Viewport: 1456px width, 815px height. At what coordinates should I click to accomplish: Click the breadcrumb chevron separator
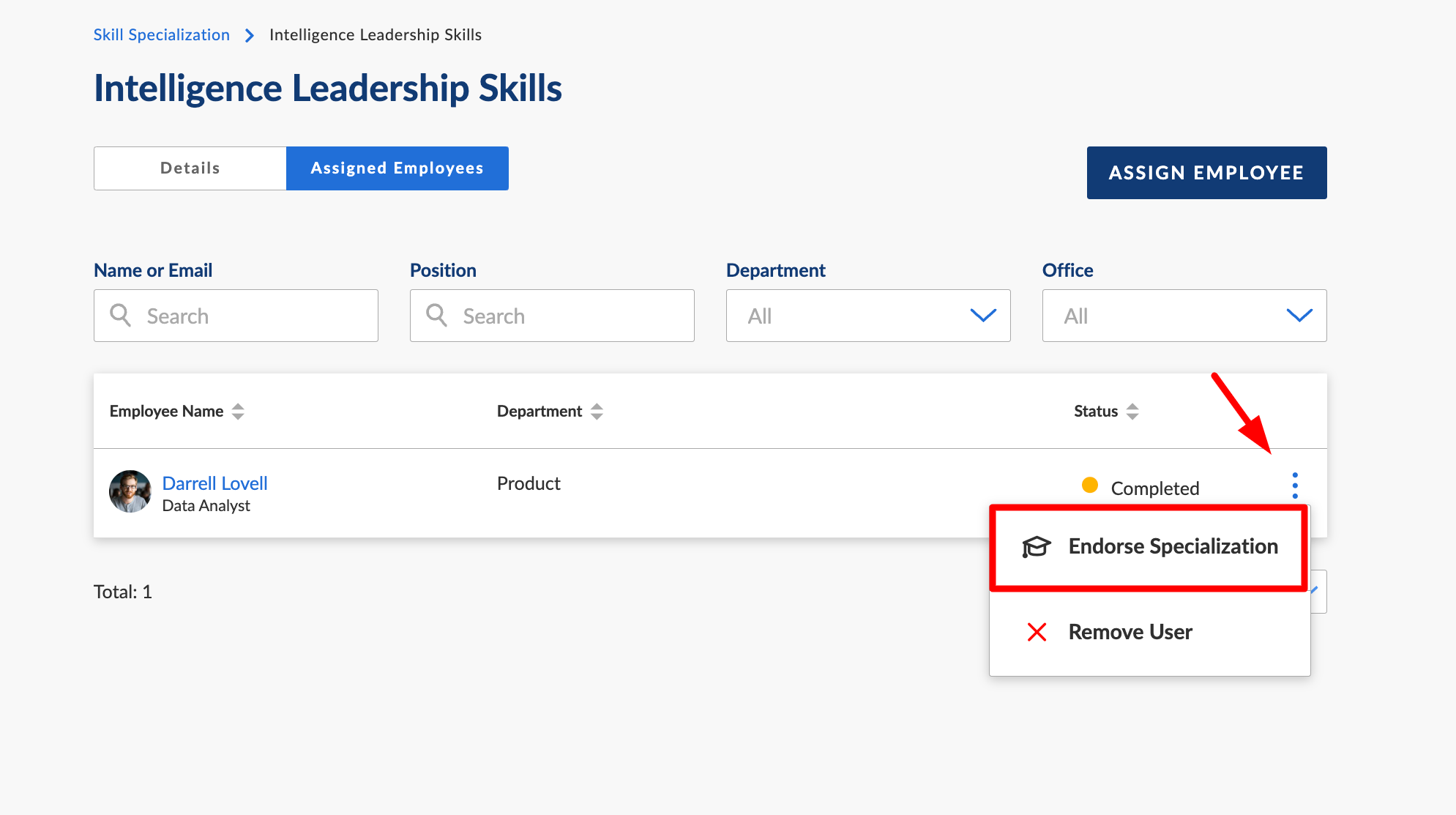click(x=250, y=35)
